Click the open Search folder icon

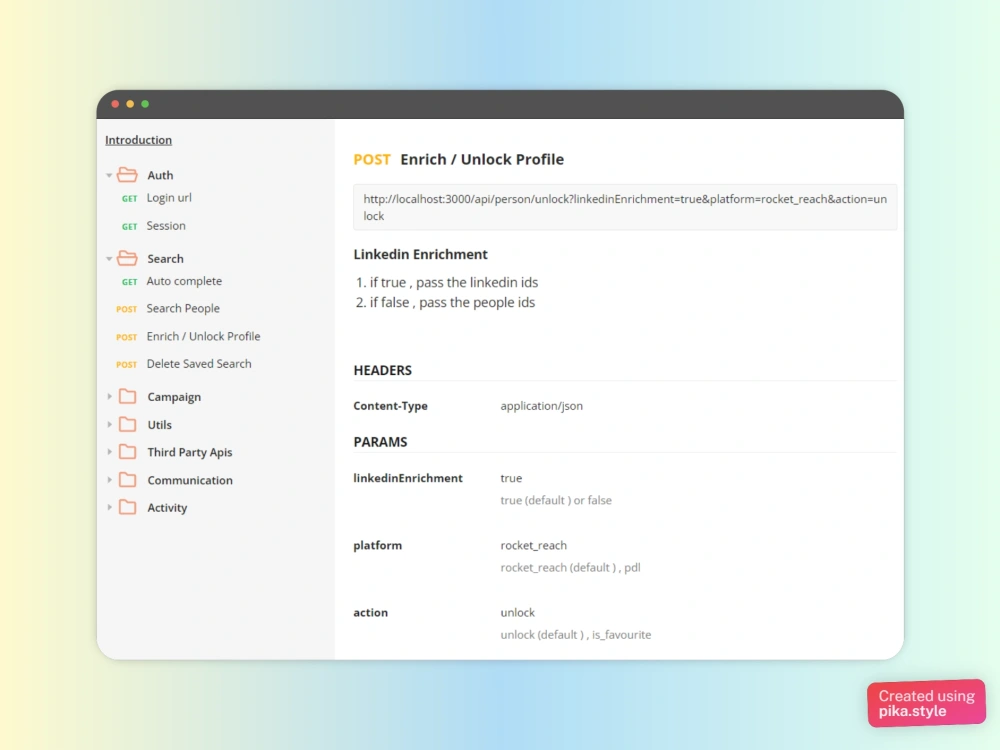point(128,258)
